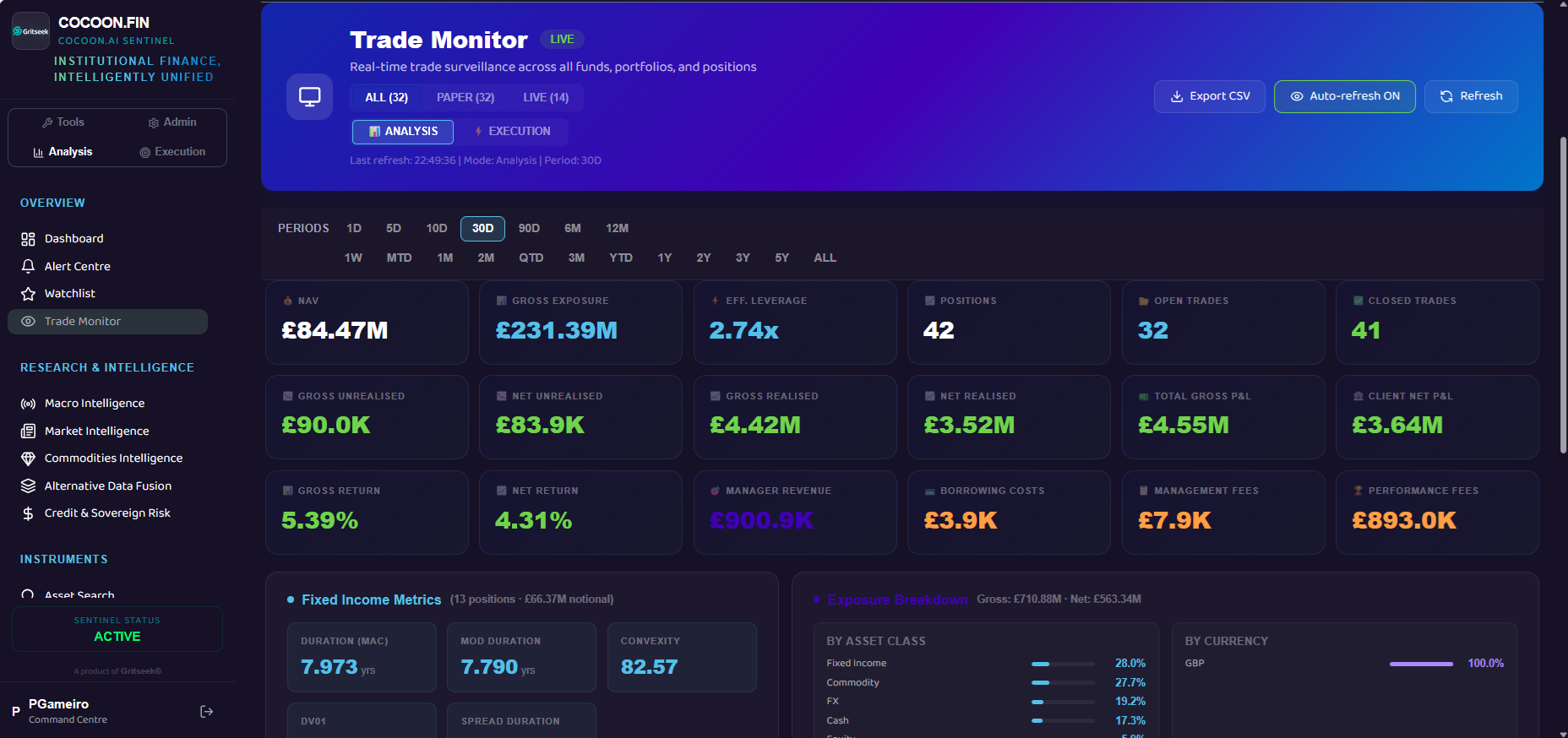
Task: Switch to sidebar Analysis tab
Action: click(x=63, y=152)
